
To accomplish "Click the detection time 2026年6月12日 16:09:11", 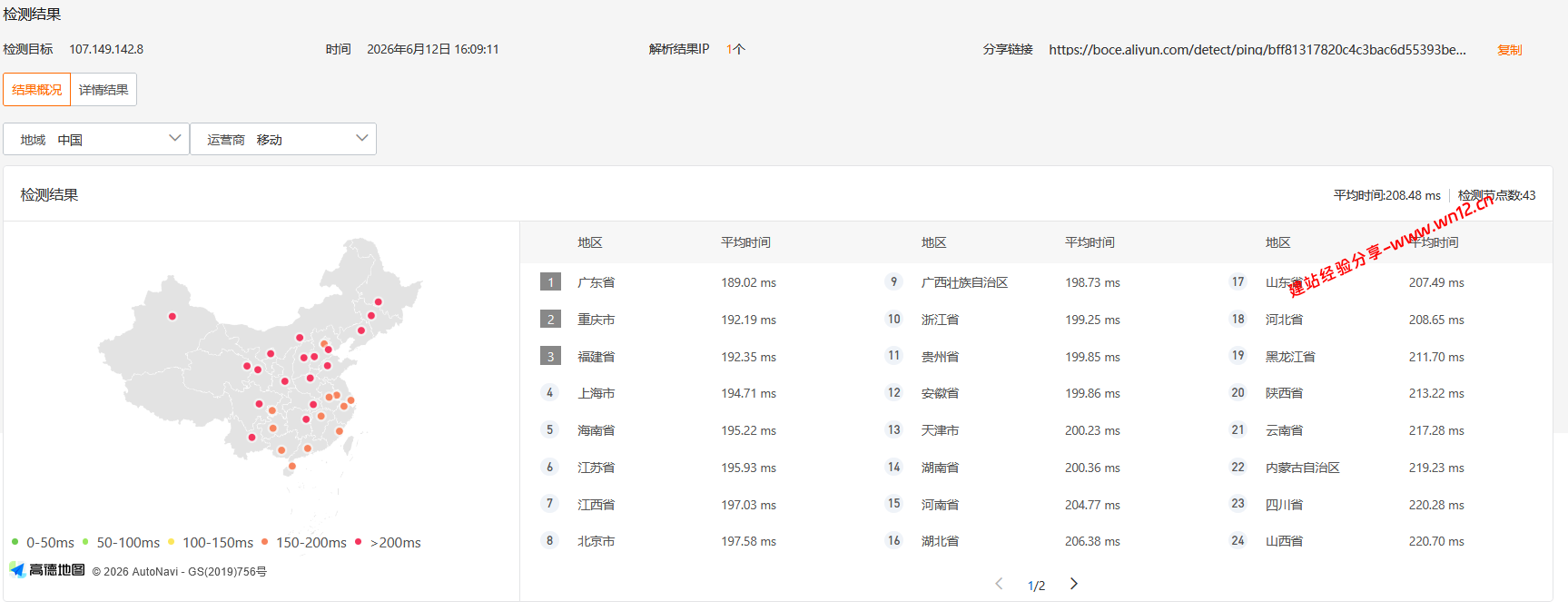I will [433, 49].
